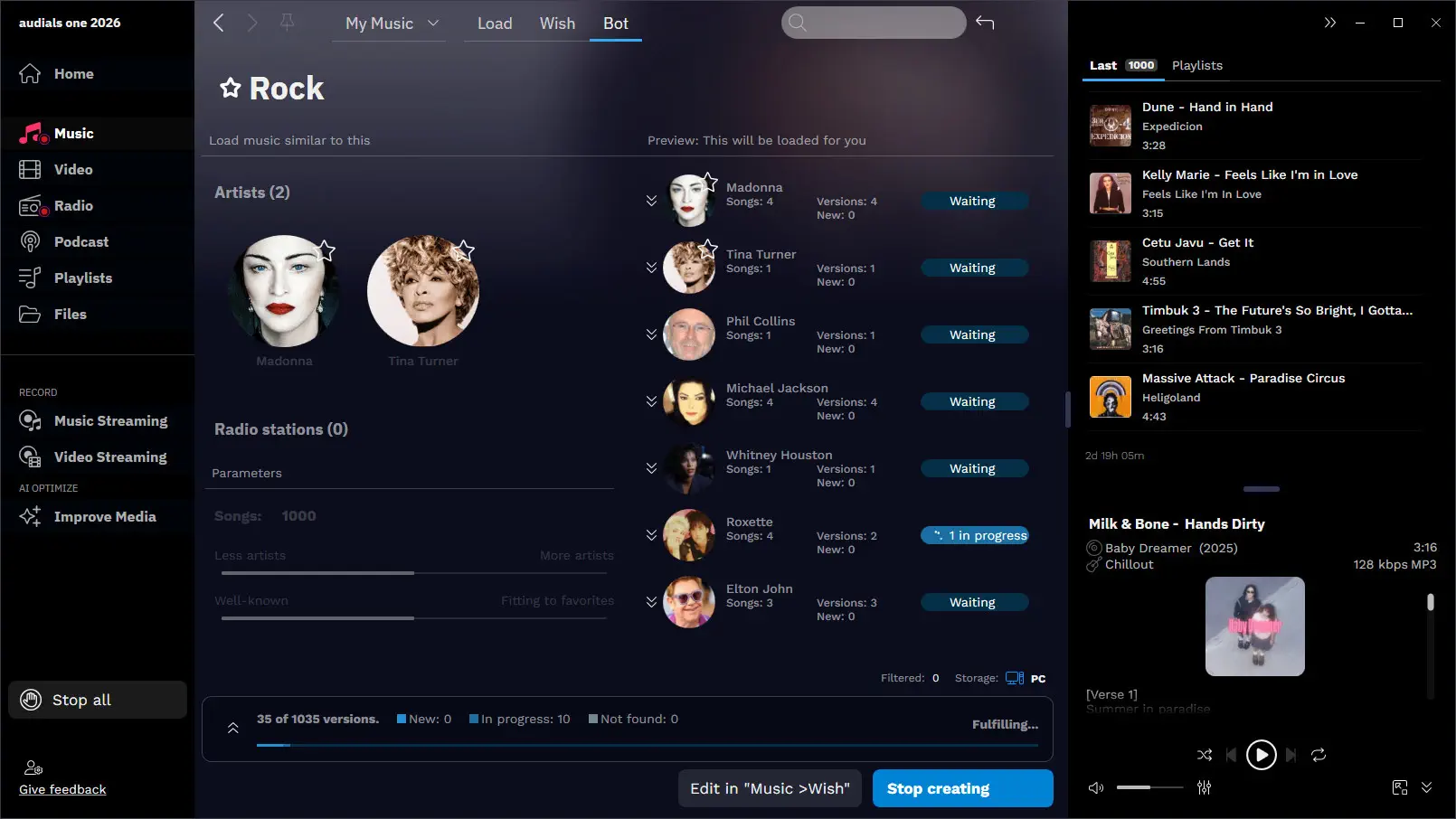This screenshot has height=819, width=1456.
Task: Mute the volume speaker icon
Action: coord(1096,787)
